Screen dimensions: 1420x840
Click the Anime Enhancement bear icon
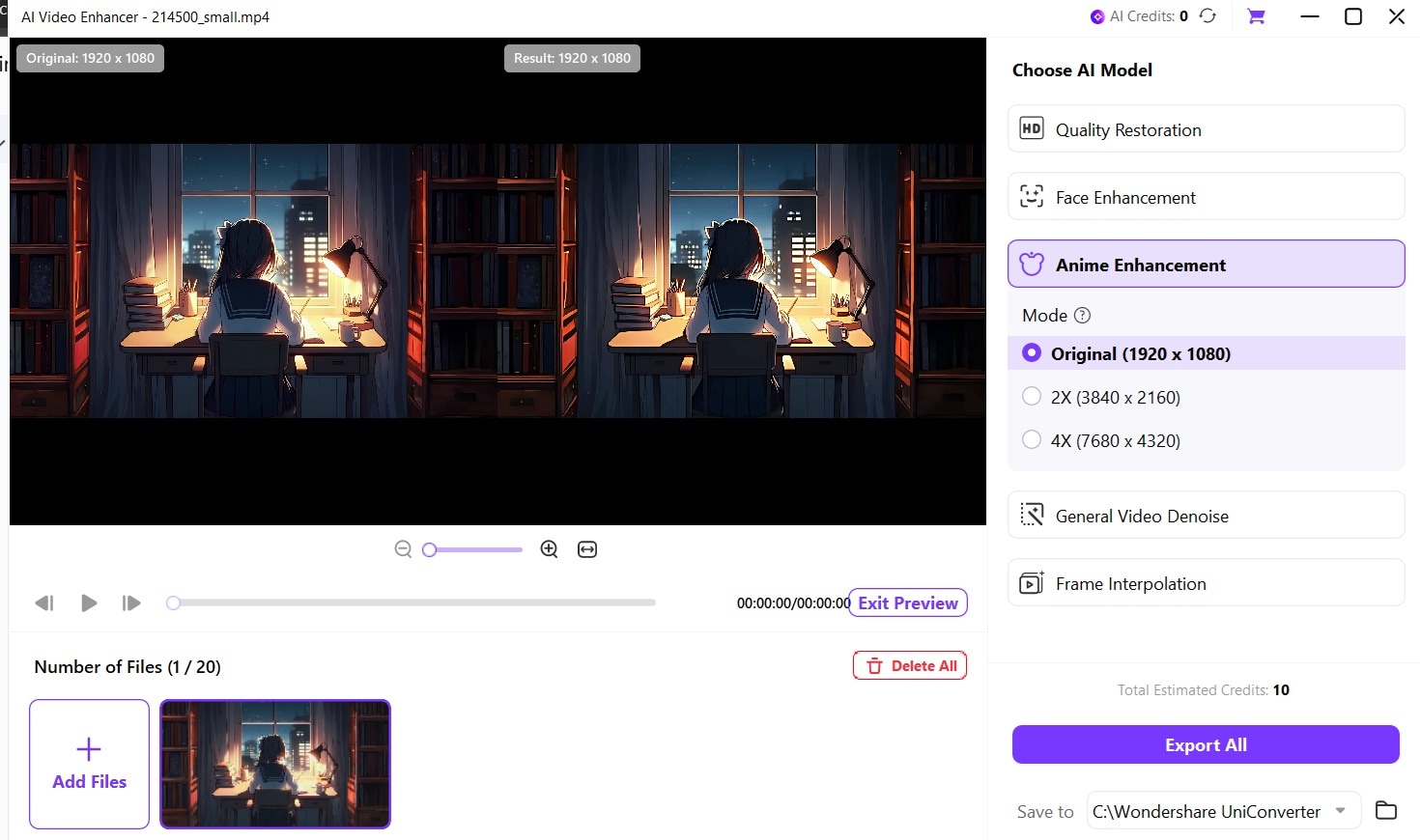pyautogui.click(x=1032, y=264)
